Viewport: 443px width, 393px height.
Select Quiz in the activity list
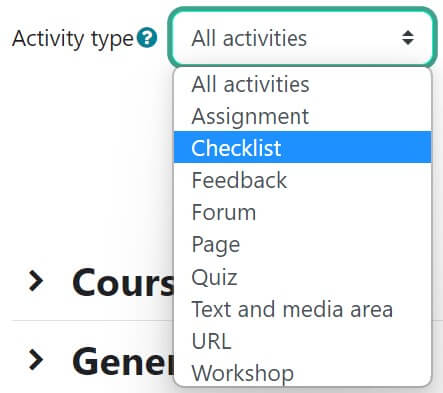click(303, 276)
